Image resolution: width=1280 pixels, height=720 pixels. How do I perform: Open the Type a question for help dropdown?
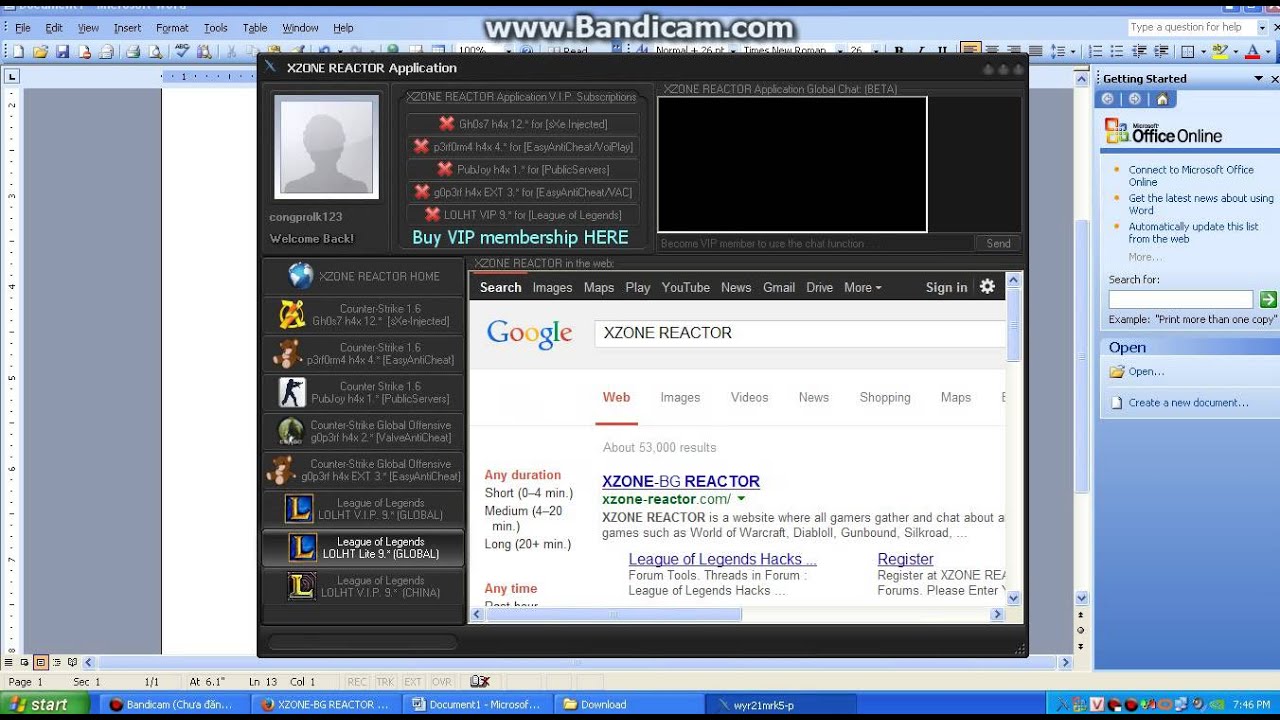[x=1261, y=28]
